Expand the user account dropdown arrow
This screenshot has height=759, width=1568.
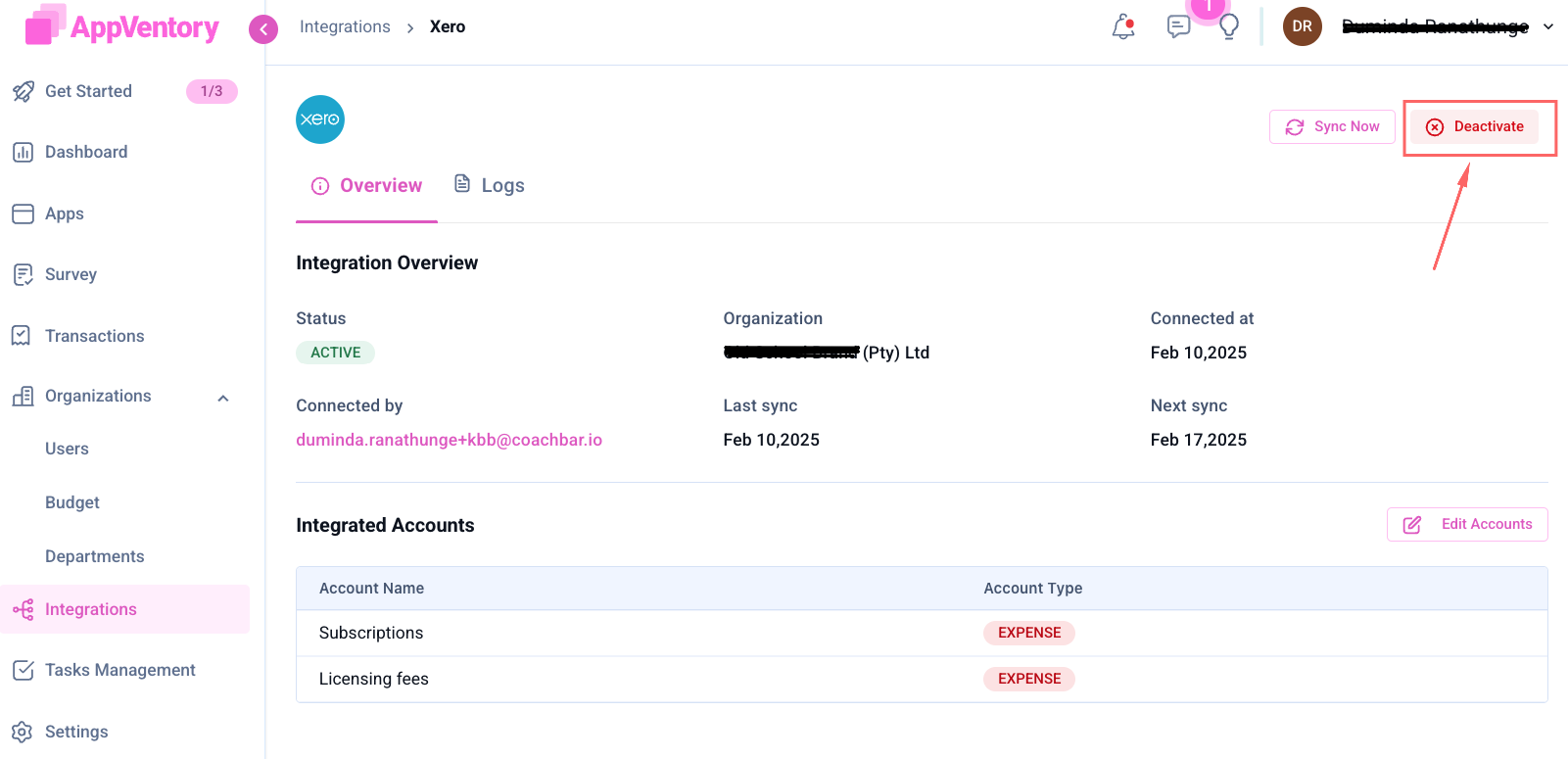click(1548, 26)
